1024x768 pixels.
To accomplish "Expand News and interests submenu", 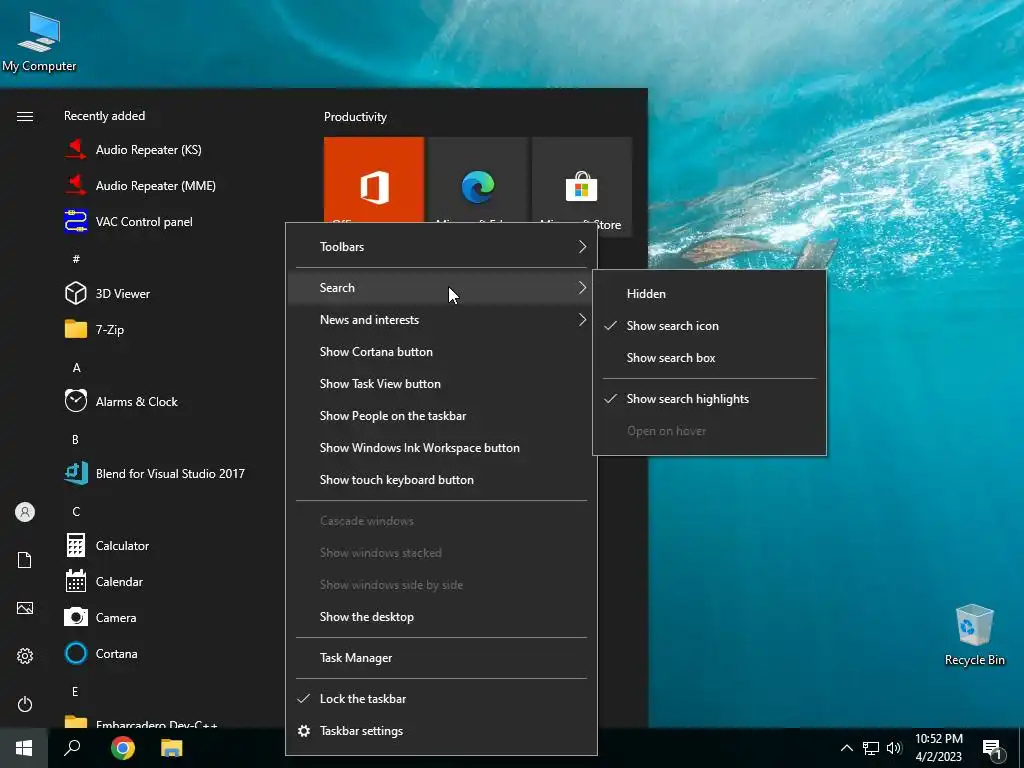I will point(441,320).
